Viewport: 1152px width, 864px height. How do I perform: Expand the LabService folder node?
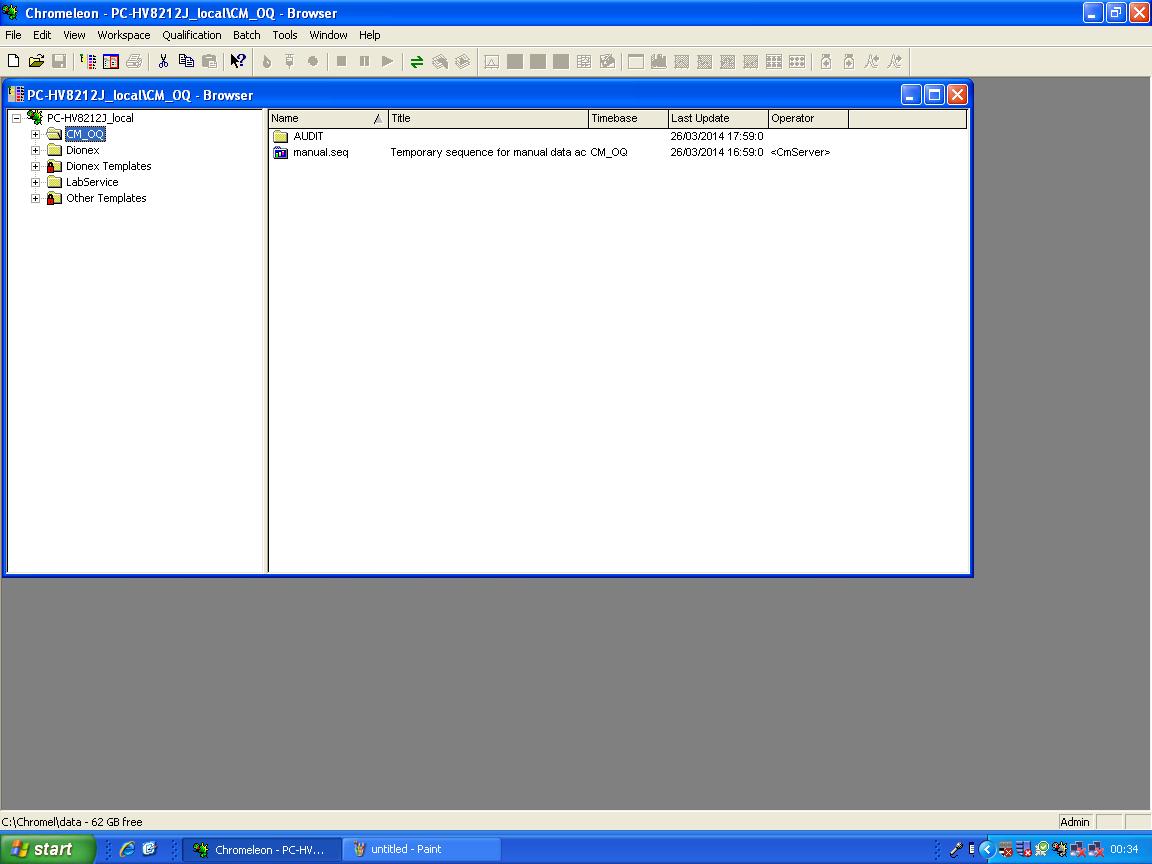(x=35, y=182)
